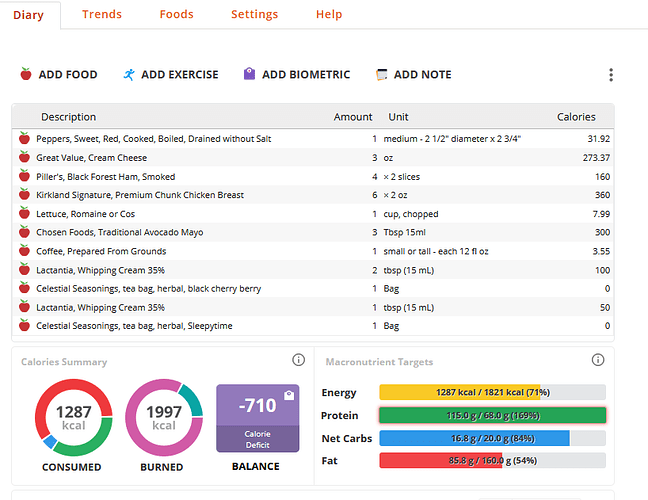Image resolution: width=648 pixels, height=500 pixels.
Task: Select 'Coffee, Prepared From Grounds' entry
Action: (101, 251)
